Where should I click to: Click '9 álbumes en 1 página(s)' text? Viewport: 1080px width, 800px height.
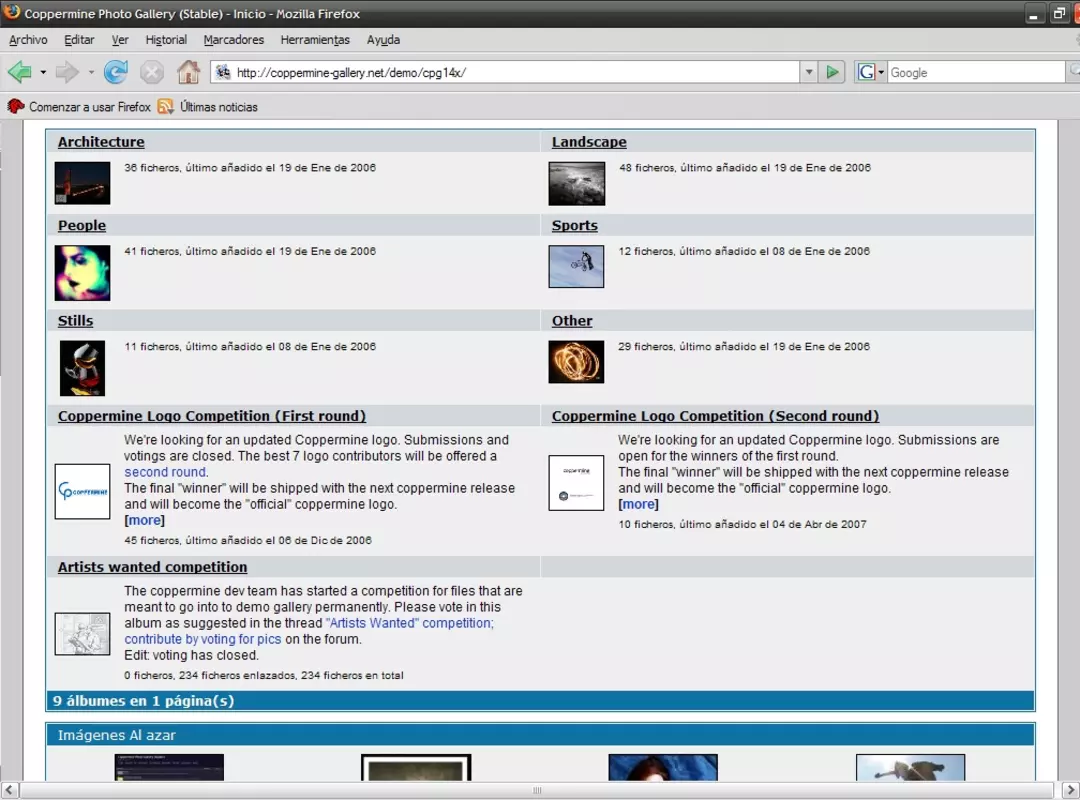(143, 701)
